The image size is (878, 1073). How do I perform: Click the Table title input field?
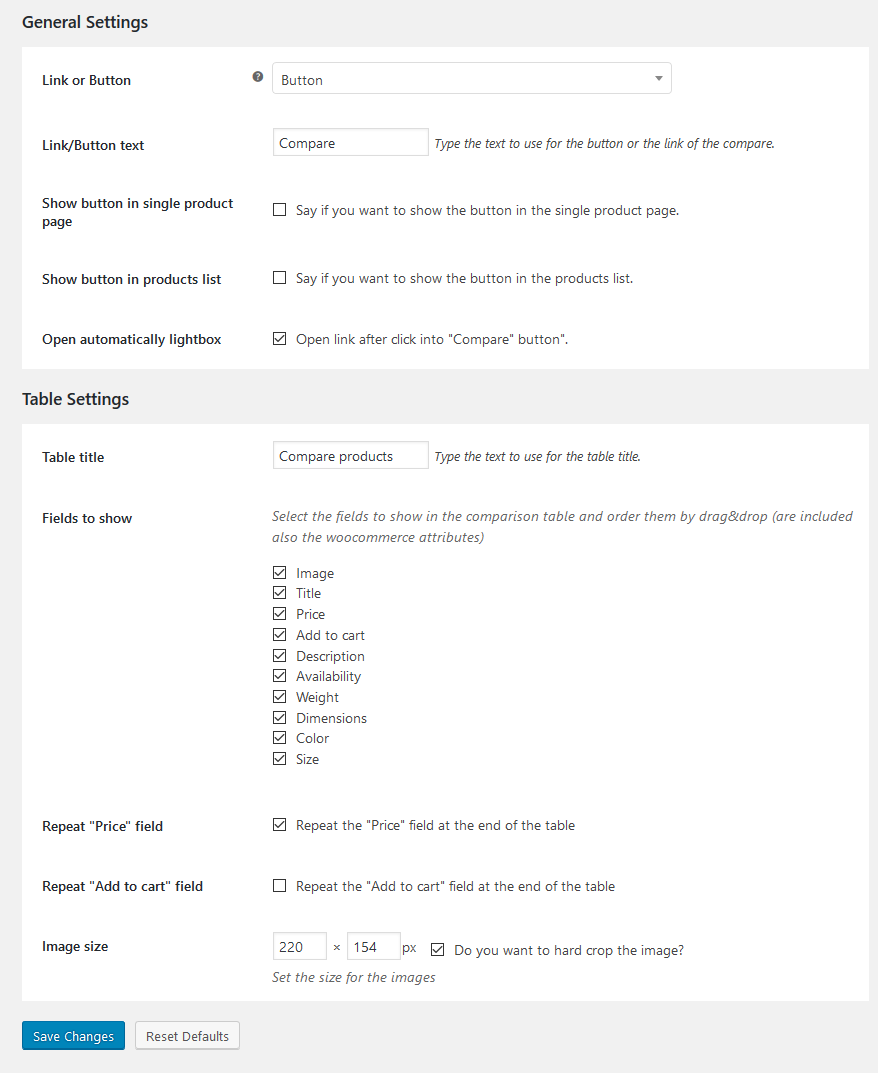350,456
